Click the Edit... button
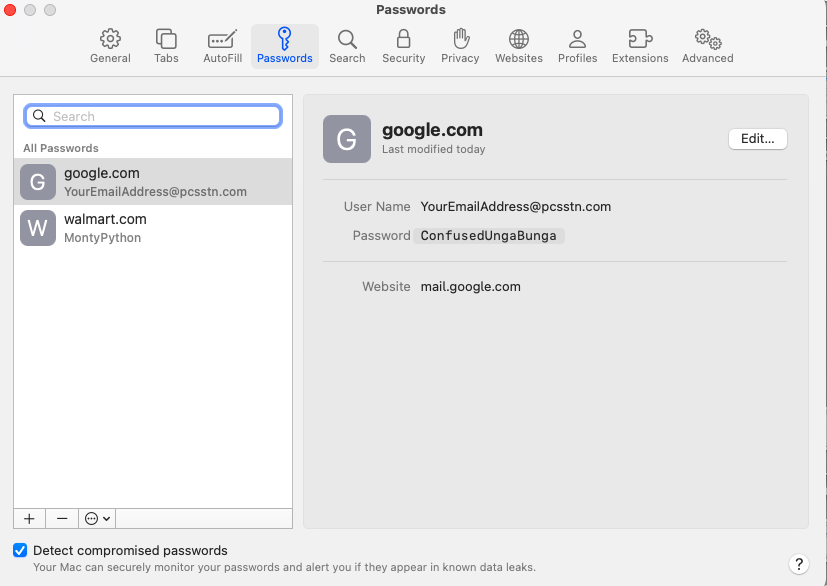827x586 pixels. click(757, 139)
